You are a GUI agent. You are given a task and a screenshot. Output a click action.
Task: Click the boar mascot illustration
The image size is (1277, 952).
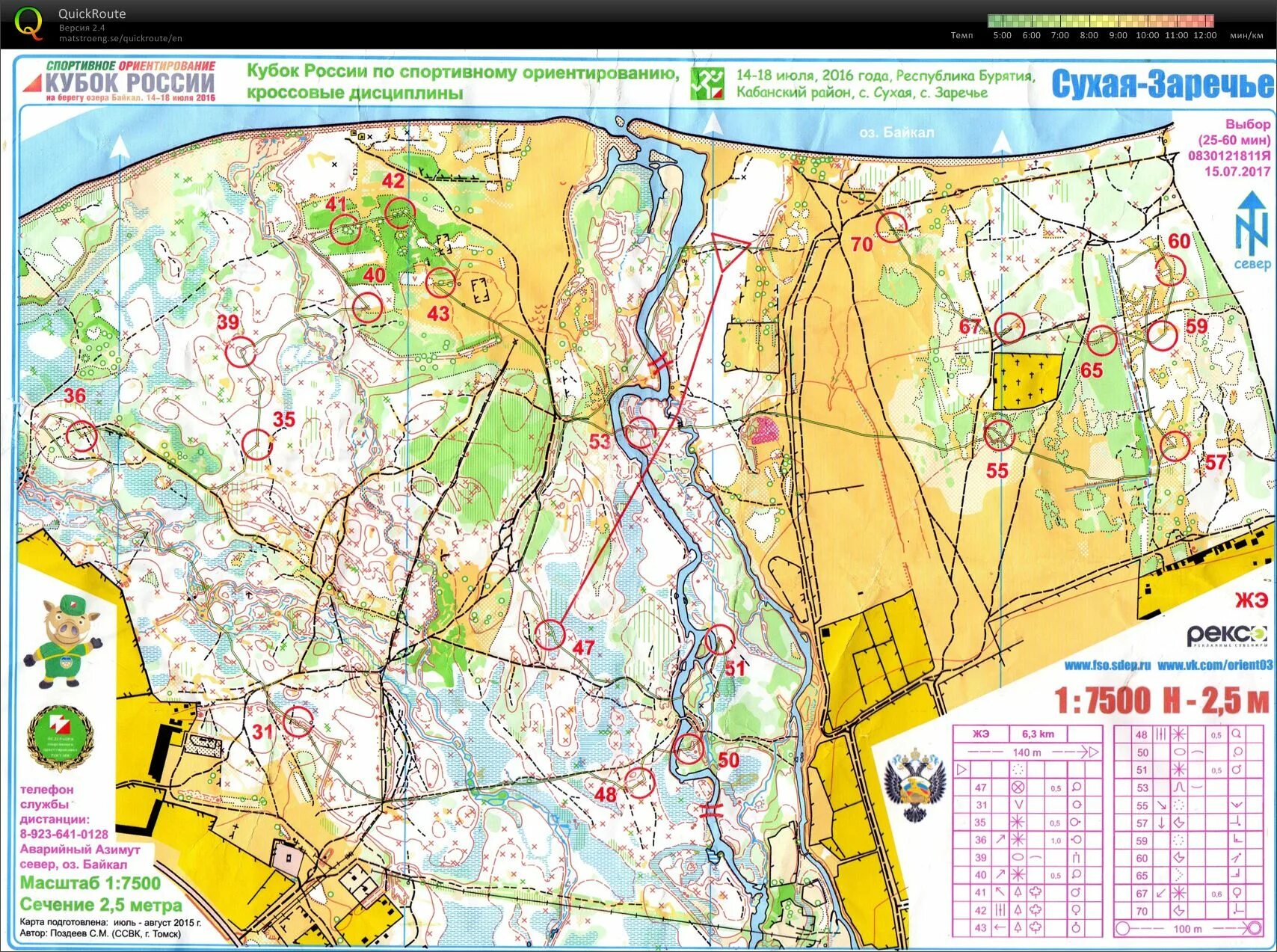63,640
